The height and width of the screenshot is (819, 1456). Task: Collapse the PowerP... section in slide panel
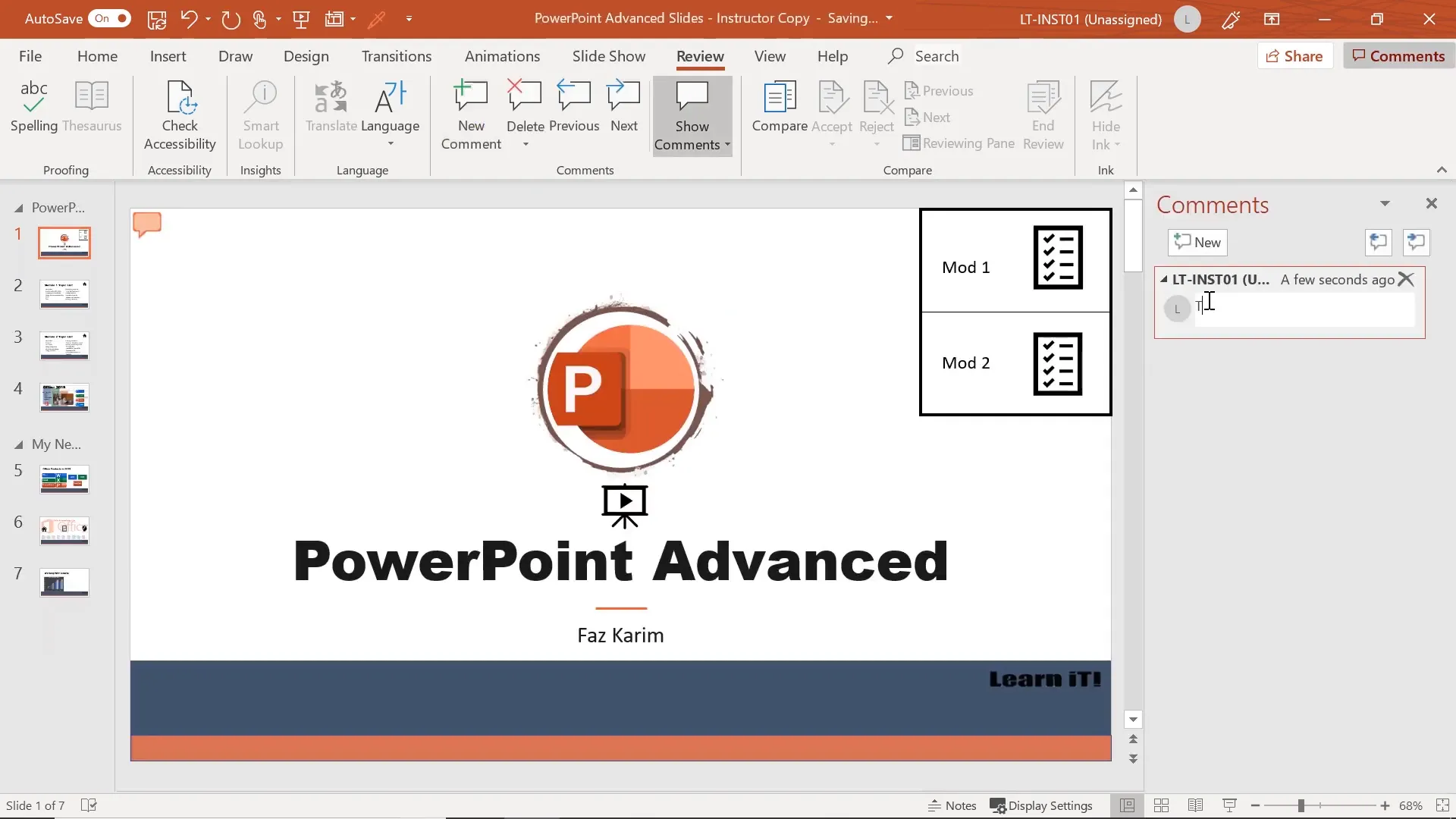[x=19, y=208]
